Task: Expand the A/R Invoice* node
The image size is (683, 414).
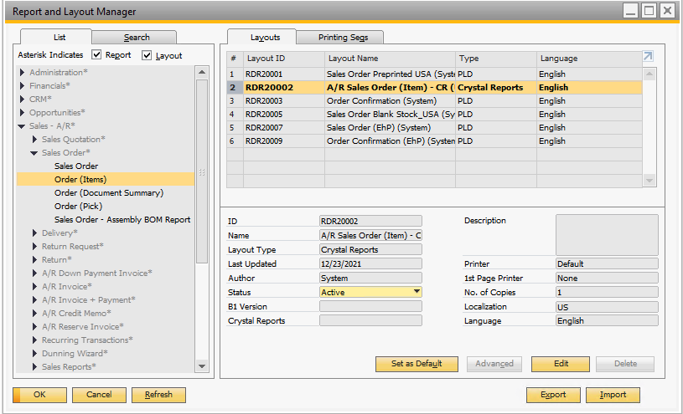Action: [x=34, y=287]
